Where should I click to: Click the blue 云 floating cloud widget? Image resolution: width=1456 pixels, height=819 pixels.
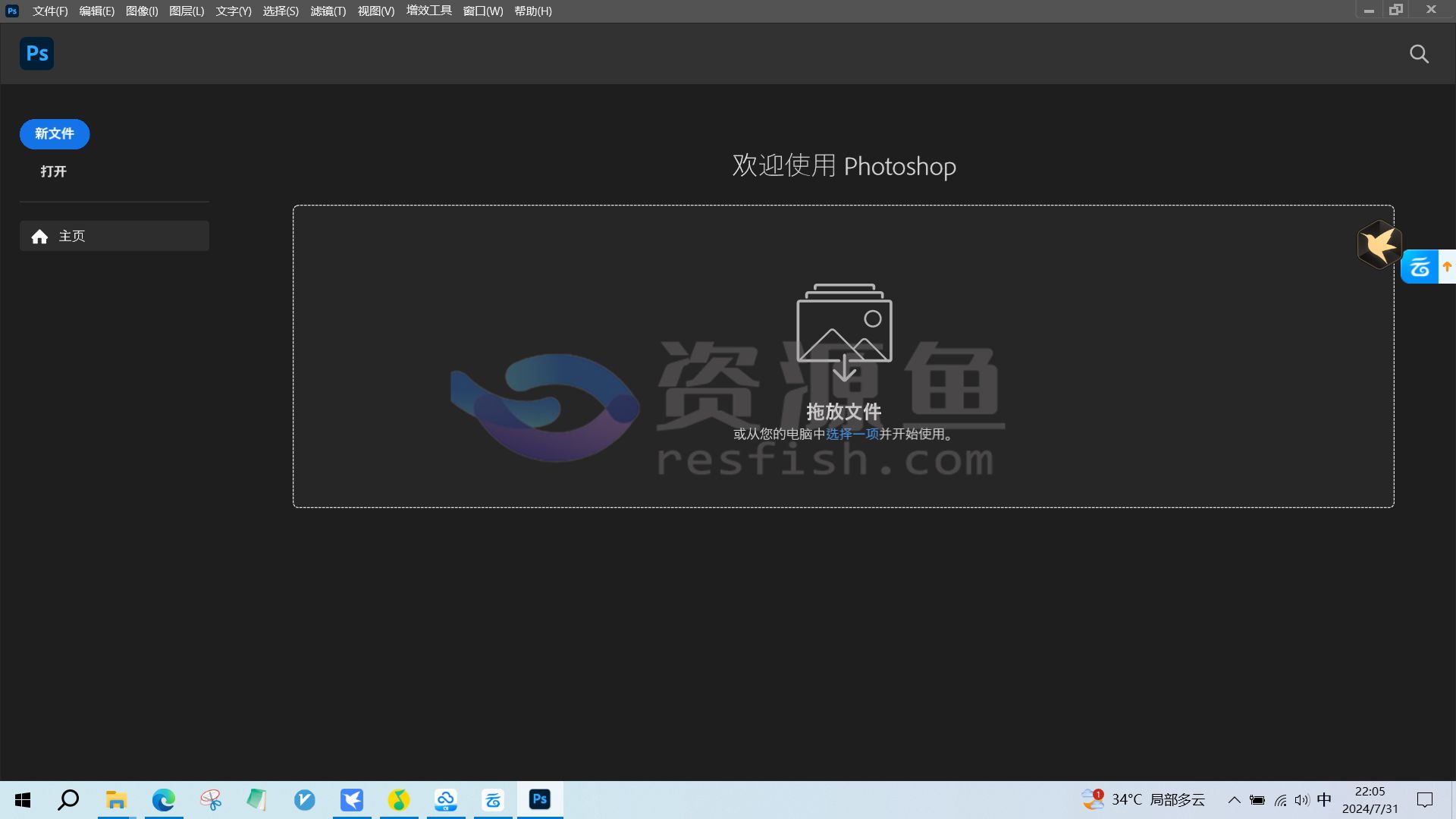point(1420,267)
